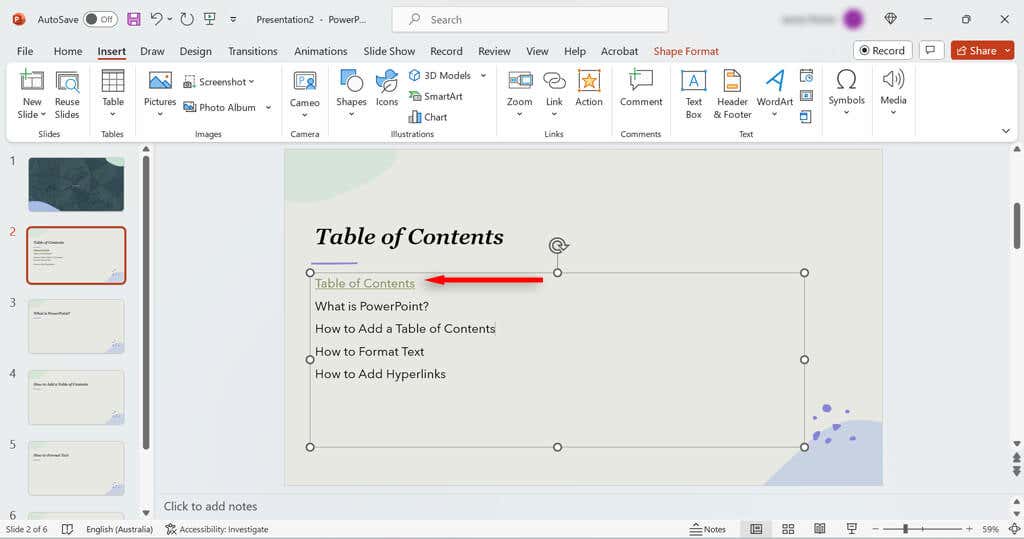Switch to Slide Sorter view
Image resolution: width=1024 pixels, height=539 pixels.
[x=788, y=529]
